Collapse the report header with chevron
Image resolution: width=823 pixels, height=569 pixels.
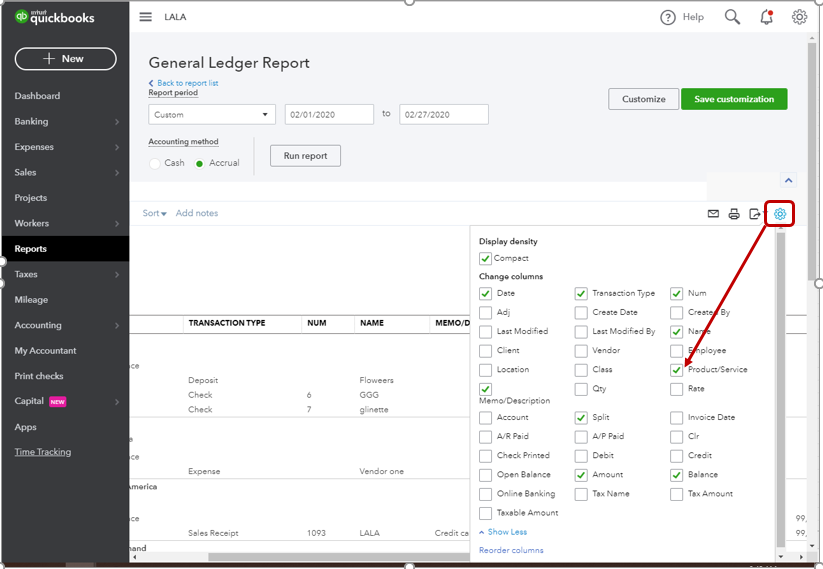[x=788, y=180]
